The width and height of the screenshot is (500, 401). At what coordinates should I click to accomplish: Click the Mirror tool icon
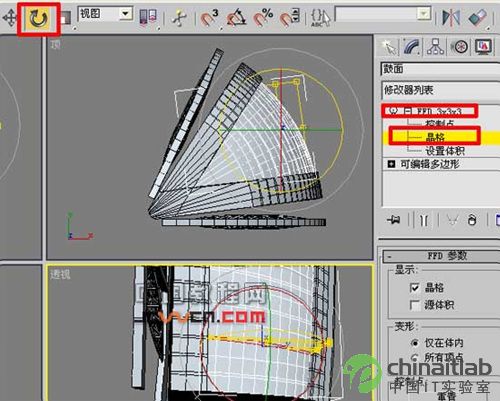point(451,17)
